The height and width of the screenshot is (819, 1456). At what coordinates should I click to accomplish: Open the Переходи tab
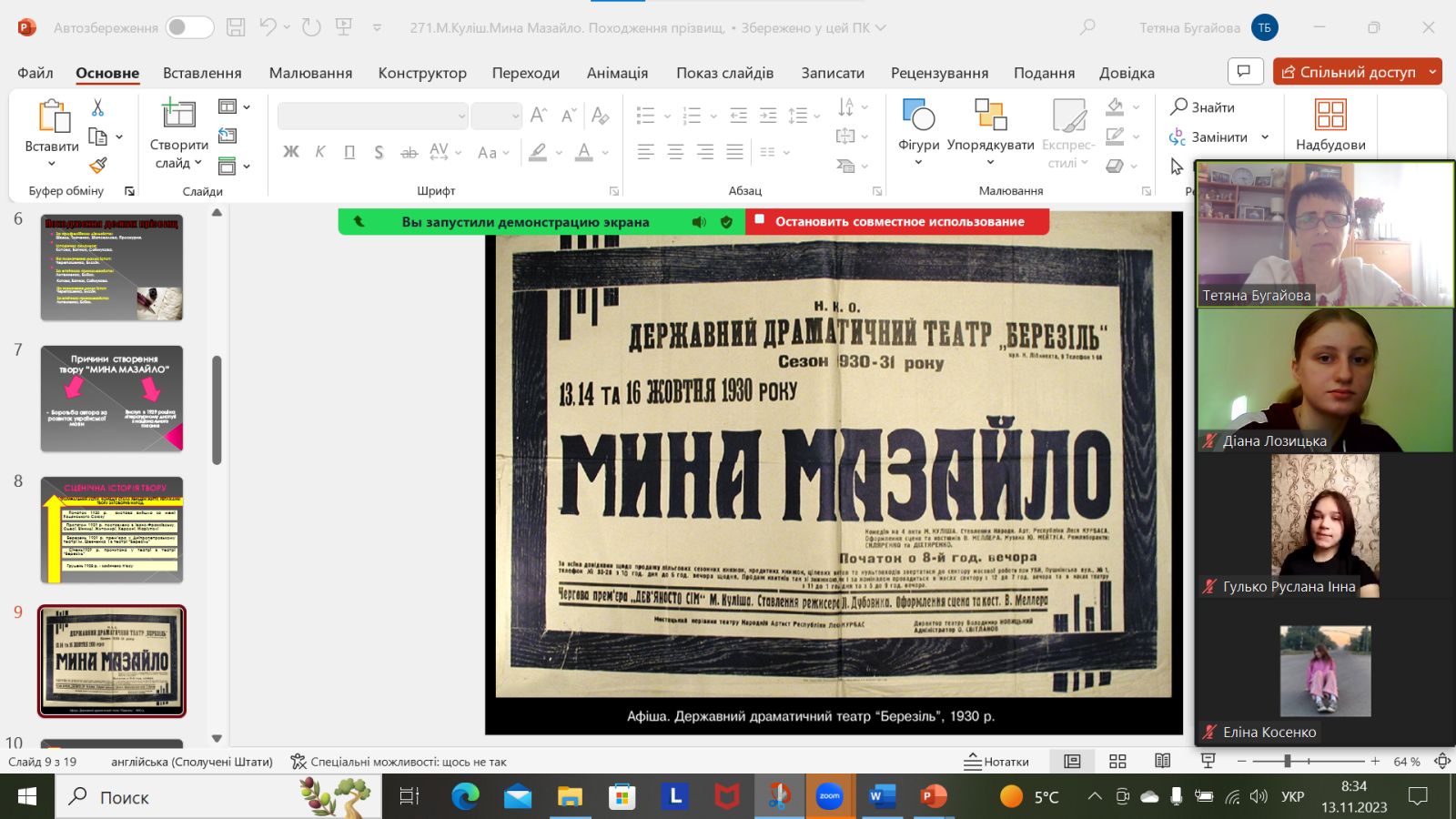(x=526, y=73)
